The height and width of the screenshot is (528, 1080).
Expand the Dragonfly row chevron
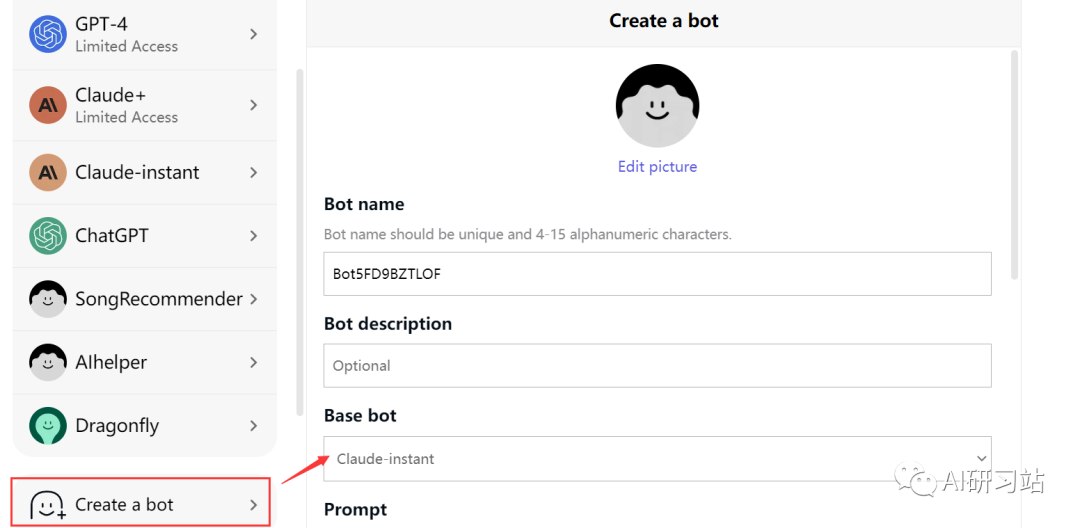point(253,425)
